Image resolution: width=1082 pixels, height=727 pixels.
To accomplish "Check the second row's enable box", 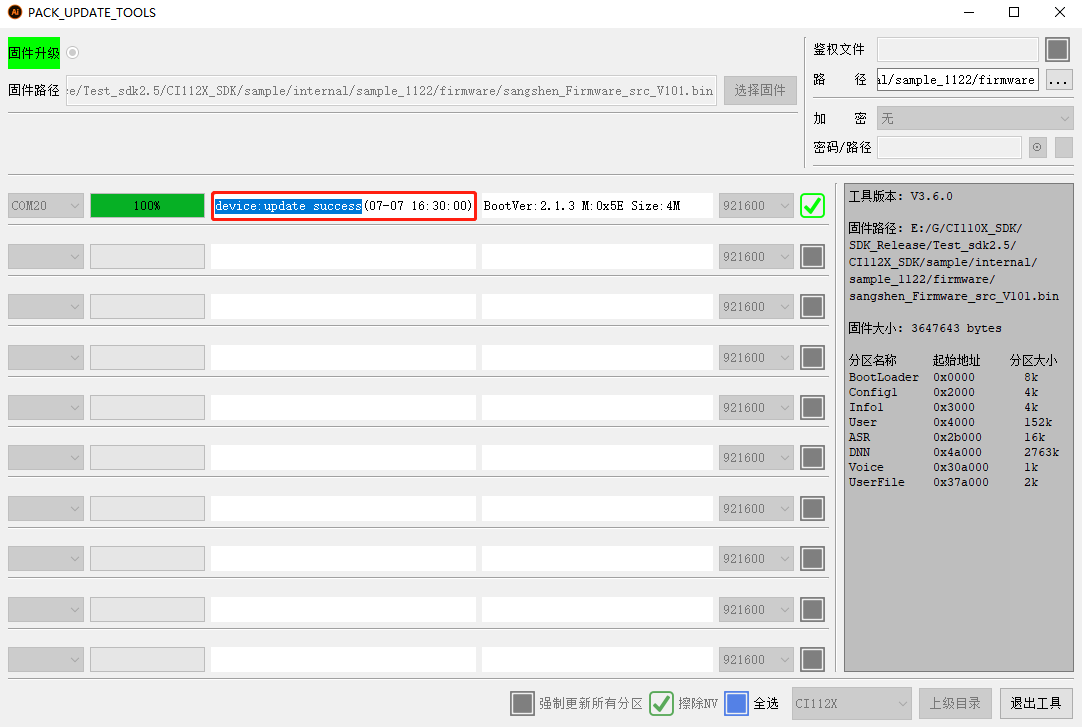I will coord(812,257).
